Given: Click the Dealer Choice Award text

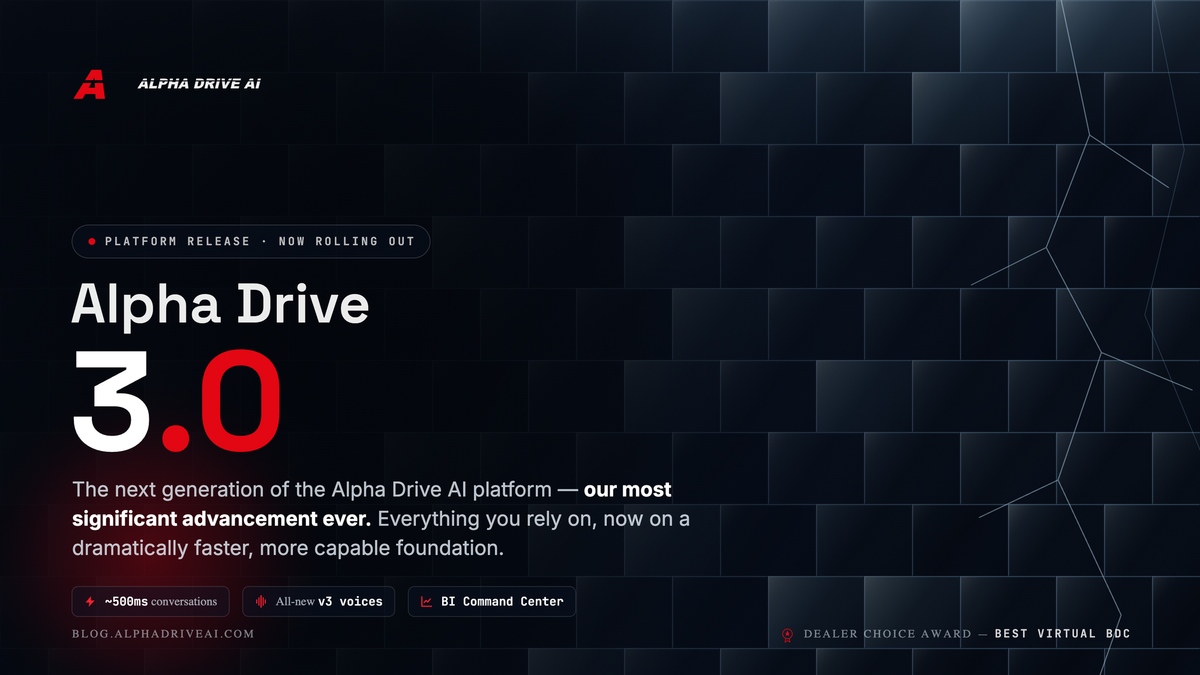Looking at the screenshot, I should (x=888, y=634).
